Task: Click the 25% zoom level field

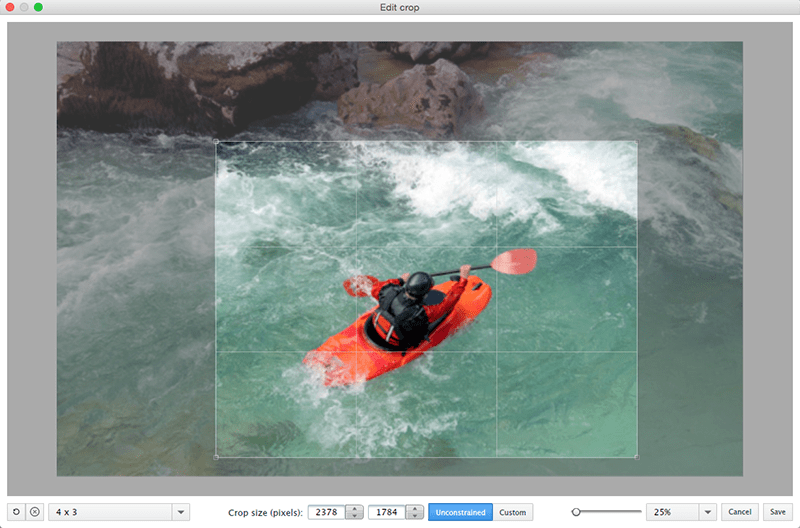Action: [672, 512]
